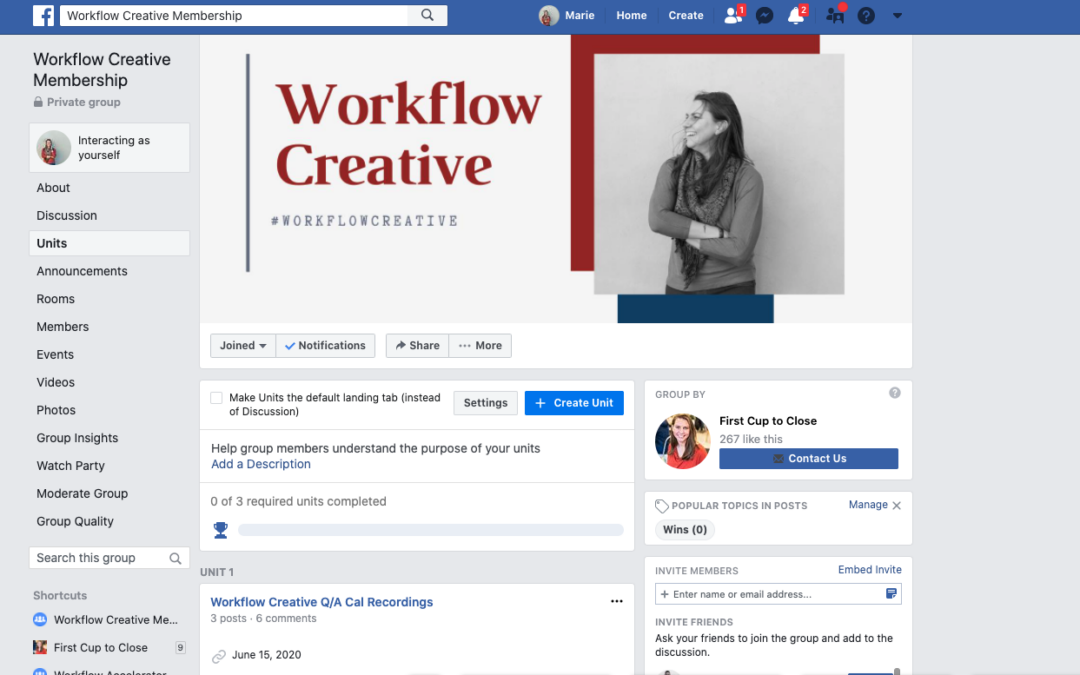Open the unit options three-dot menu
This screenshot has height=675, width=1080.
(x=616, y=601)
